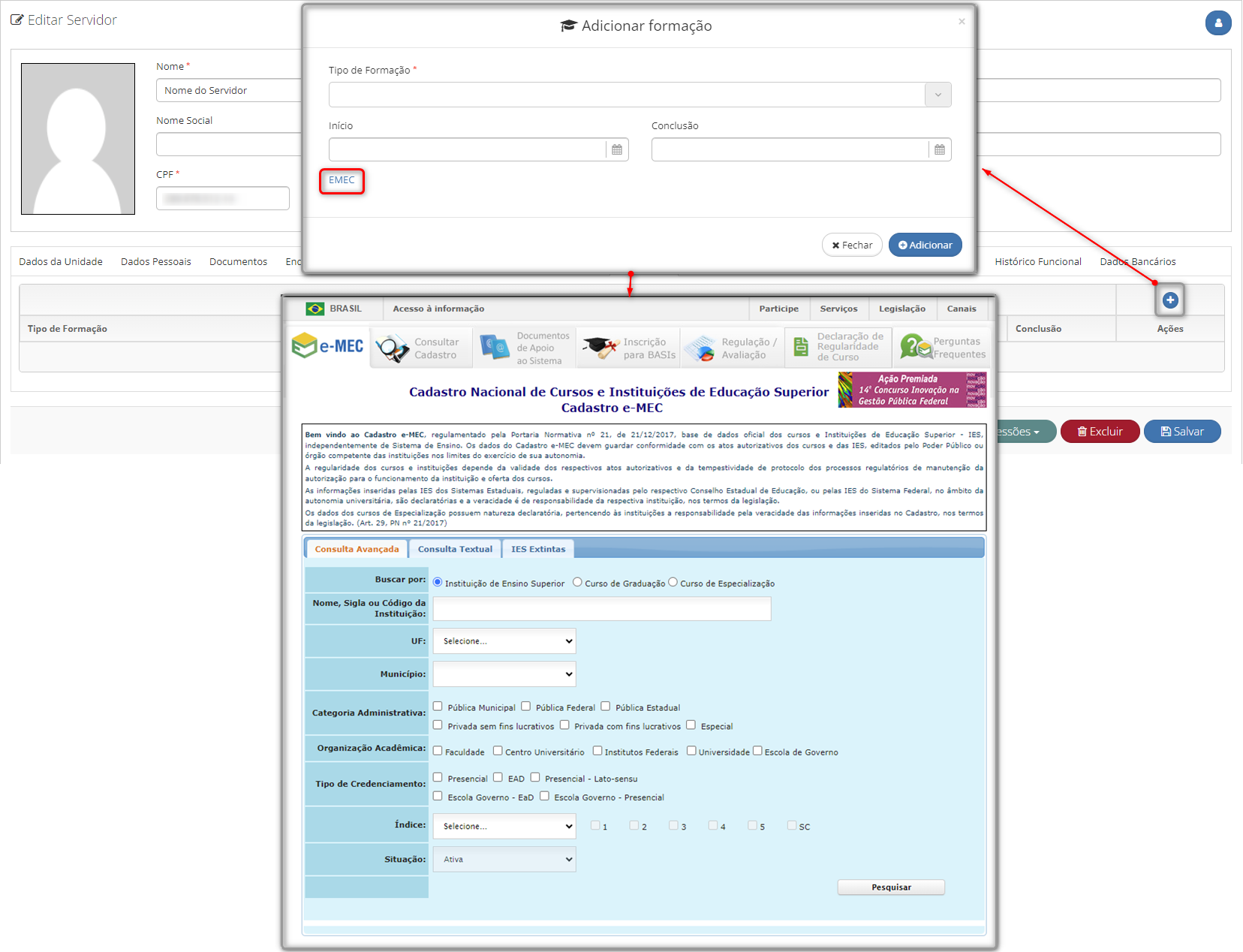
Task: Select Curso de Graduação radio
Action: tap(577, 582)
